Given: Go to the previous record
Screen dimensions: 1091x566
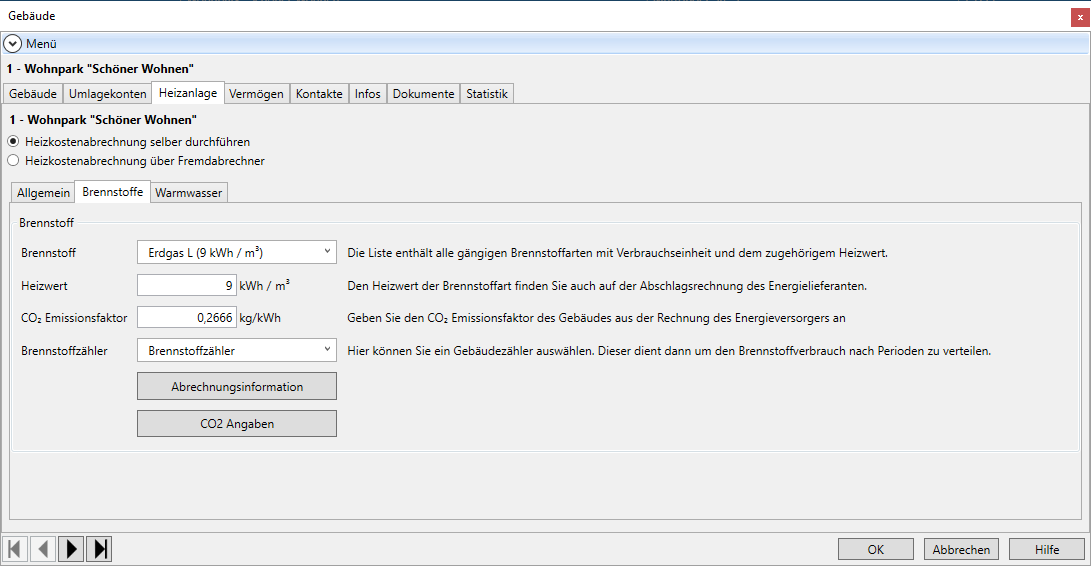Looking at the screenshot, I should click(43, 549).
